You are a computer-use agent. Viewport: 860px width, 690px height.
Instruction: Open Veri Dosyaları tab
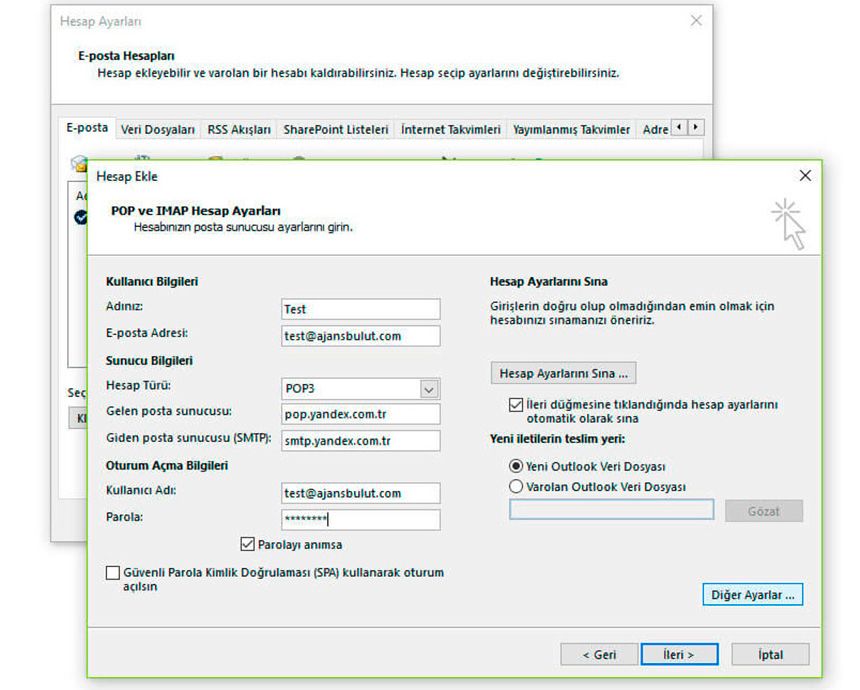coord(158,129)
